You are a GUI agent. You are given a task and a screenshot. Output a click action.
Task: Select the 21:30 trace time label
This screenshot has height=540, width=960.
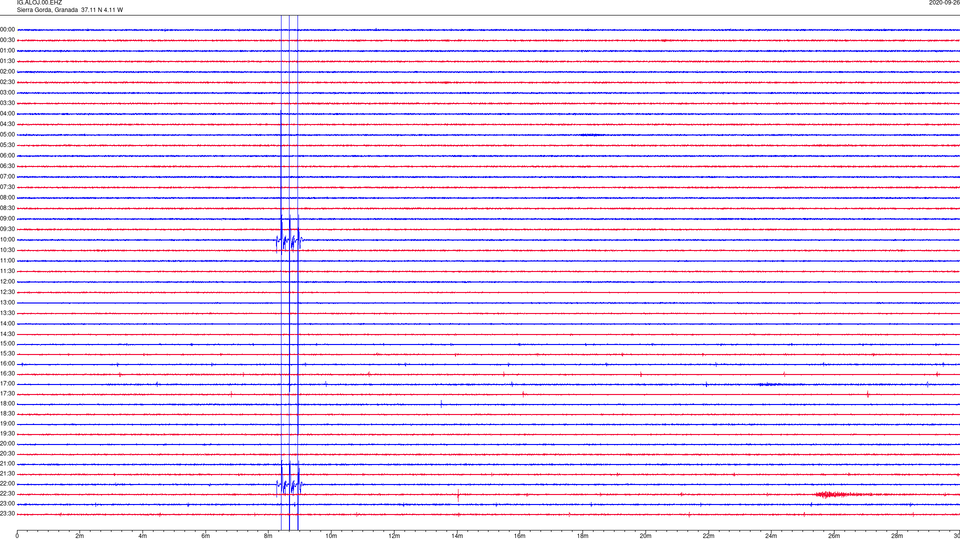coord(8,474)
